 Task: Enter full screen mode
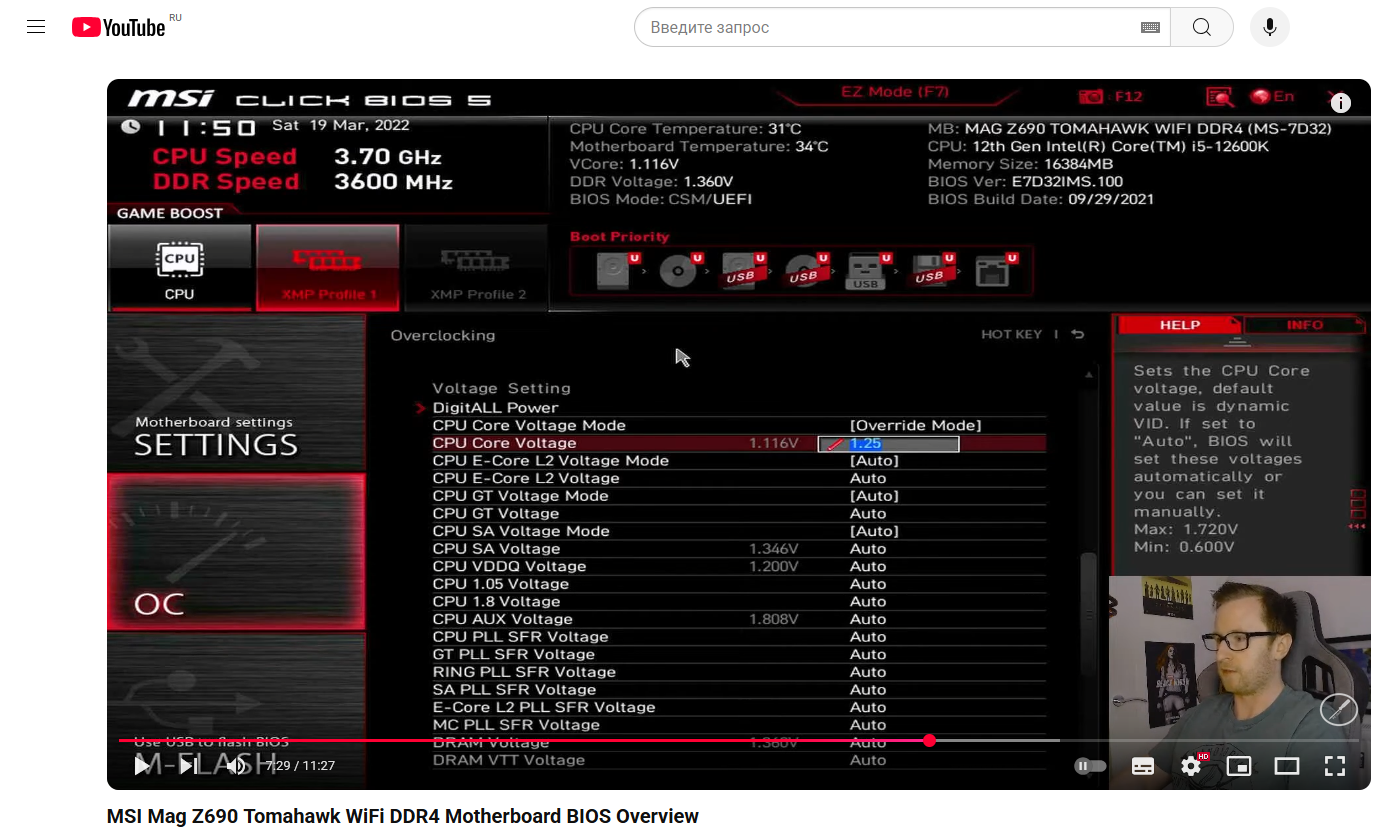pos(1335,766)
